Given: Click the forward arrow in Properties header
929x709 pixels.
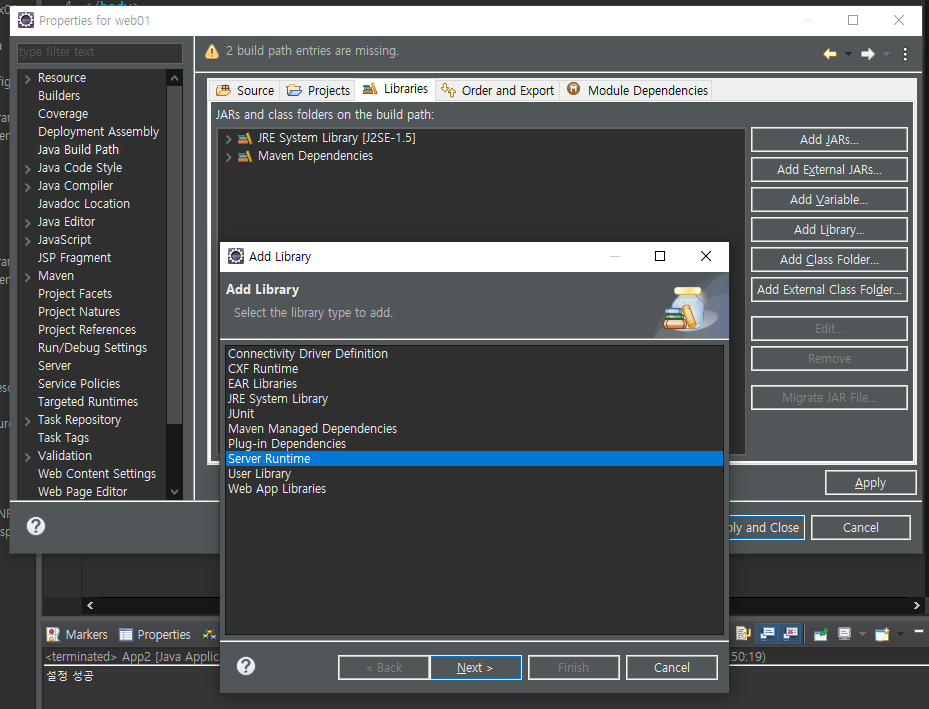Looking at the screenshot, I should (868, 54).
